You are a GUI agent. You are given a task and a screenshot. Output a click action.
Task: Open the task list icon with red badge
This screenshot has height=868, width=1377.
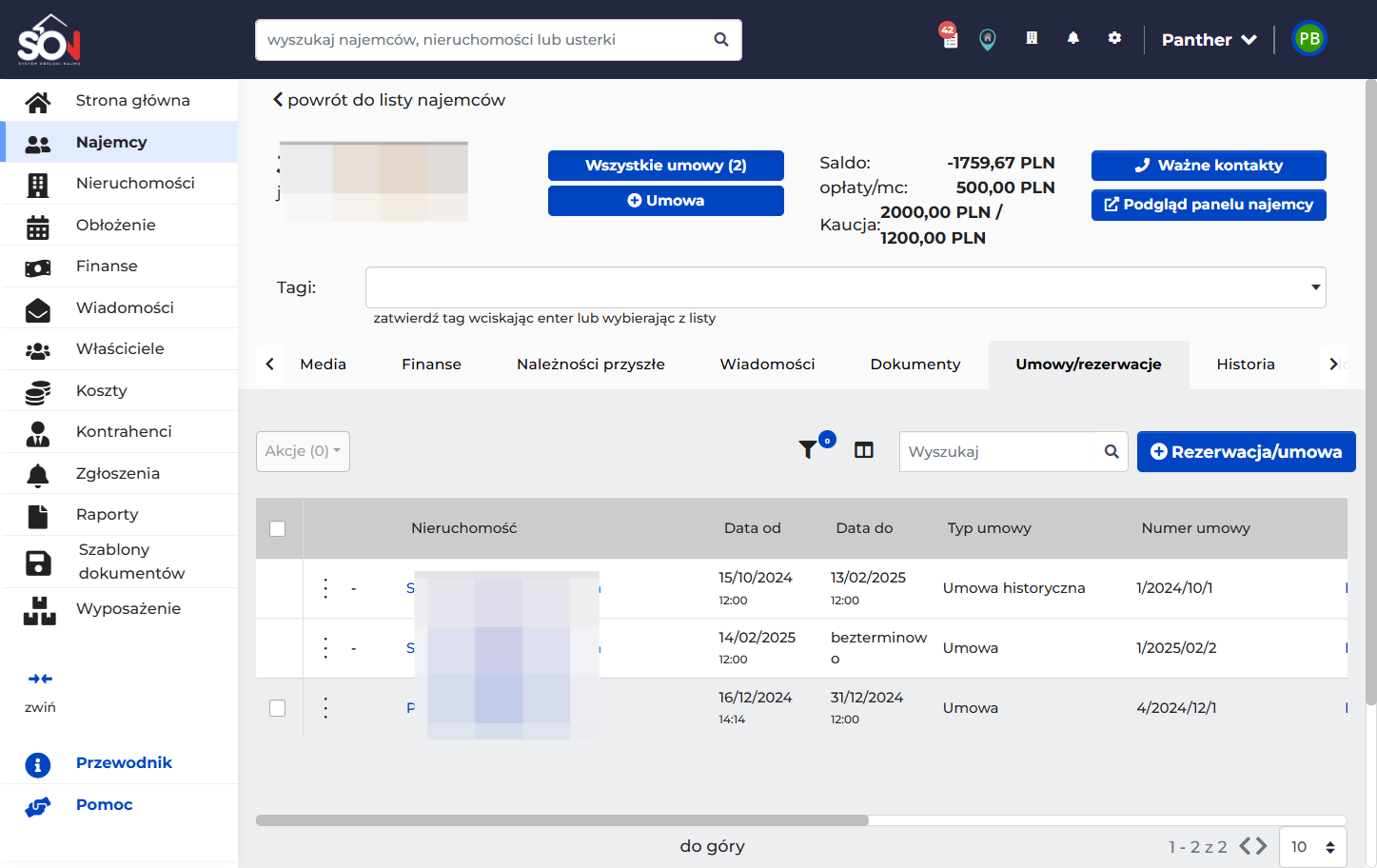[x=949, y=37]
